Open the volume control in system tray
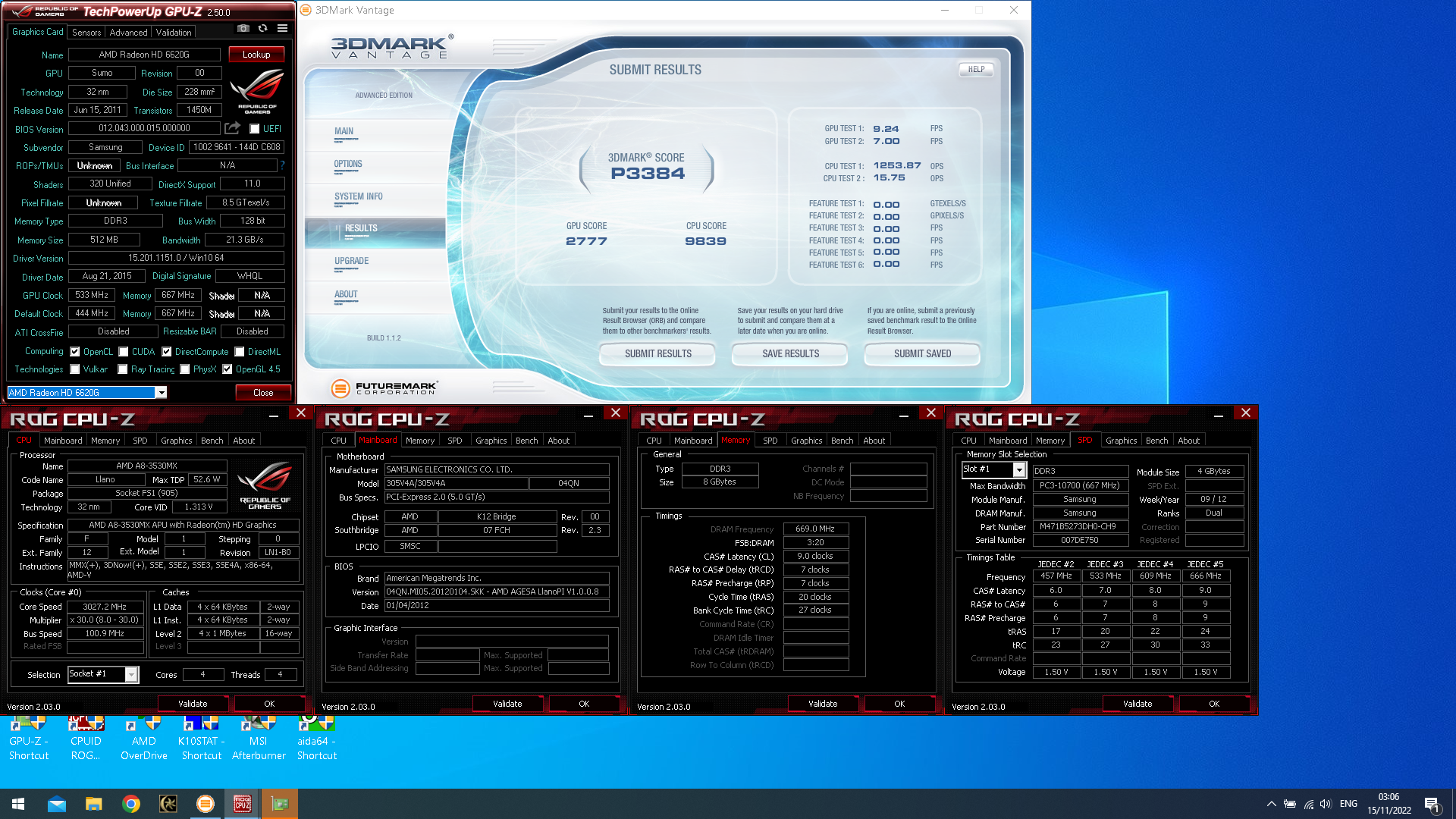The height and width of the screenshot is (819, 1456). click(1326, 804)
